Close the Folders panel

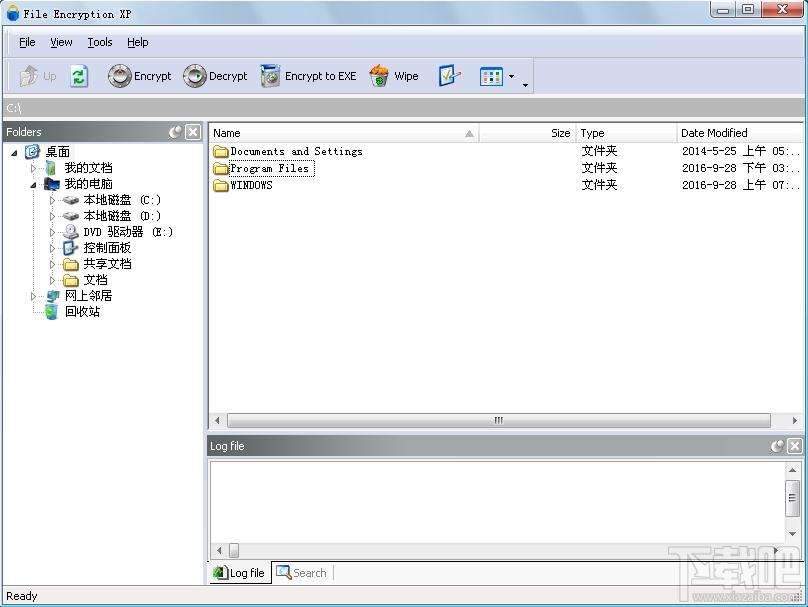[193, 132]
